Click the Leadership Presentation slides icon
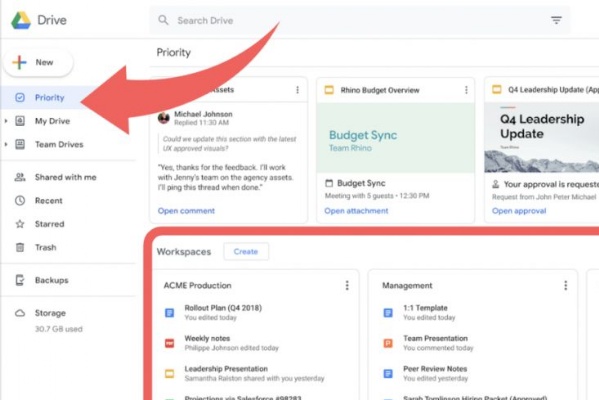 point(170,374)
